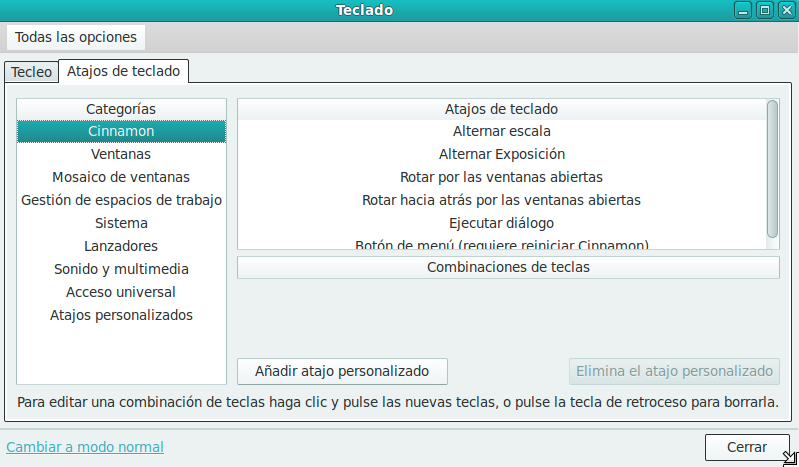Image resolution: width=799 pixels, height=467 pixels.
Task: Click the window resize grip corner
Action: pyautogui.click(x=791, y=459)
